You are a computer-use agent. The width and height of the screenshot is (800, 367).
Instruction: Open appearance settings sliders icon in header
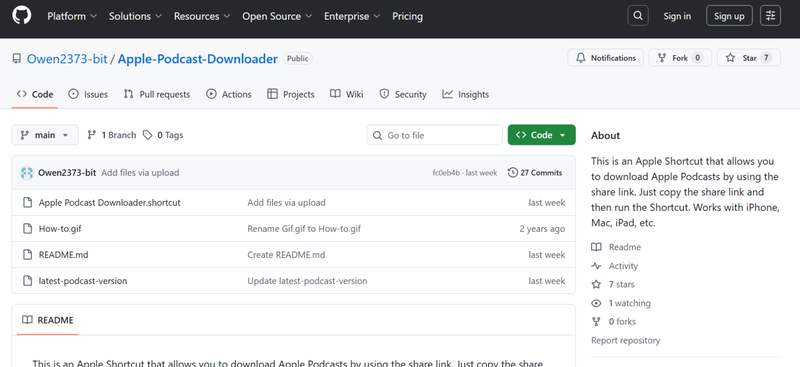point(770,16)
